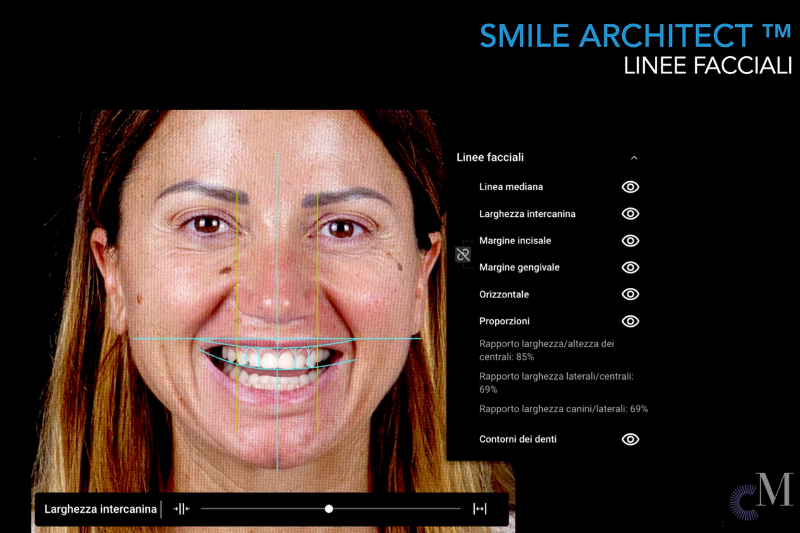Screen dimensions: 800x533
Task: Hide the Proporzioni overlay
Action: [630, 321]
